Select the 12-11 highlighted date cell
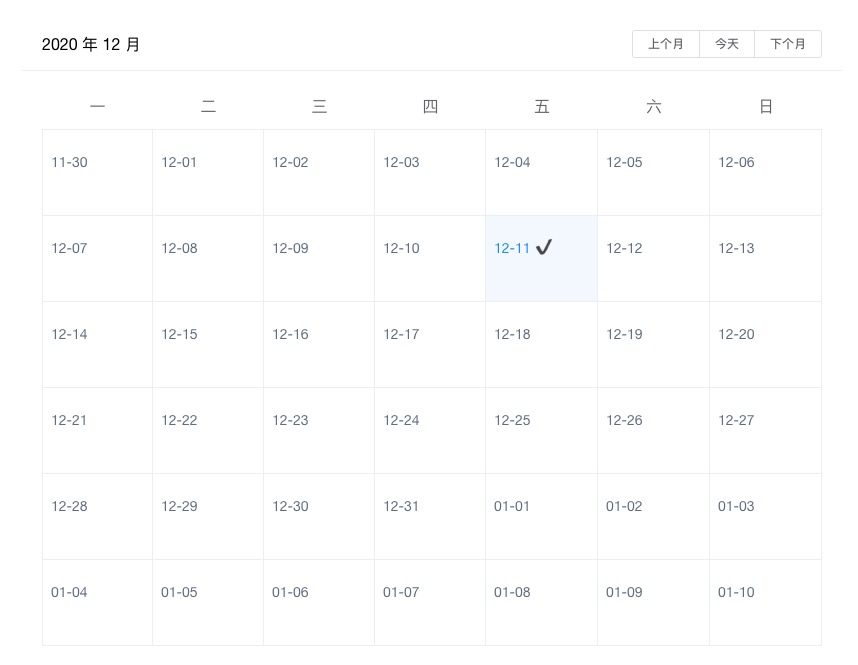Viewport: 858px width, 665px height. 541,258
